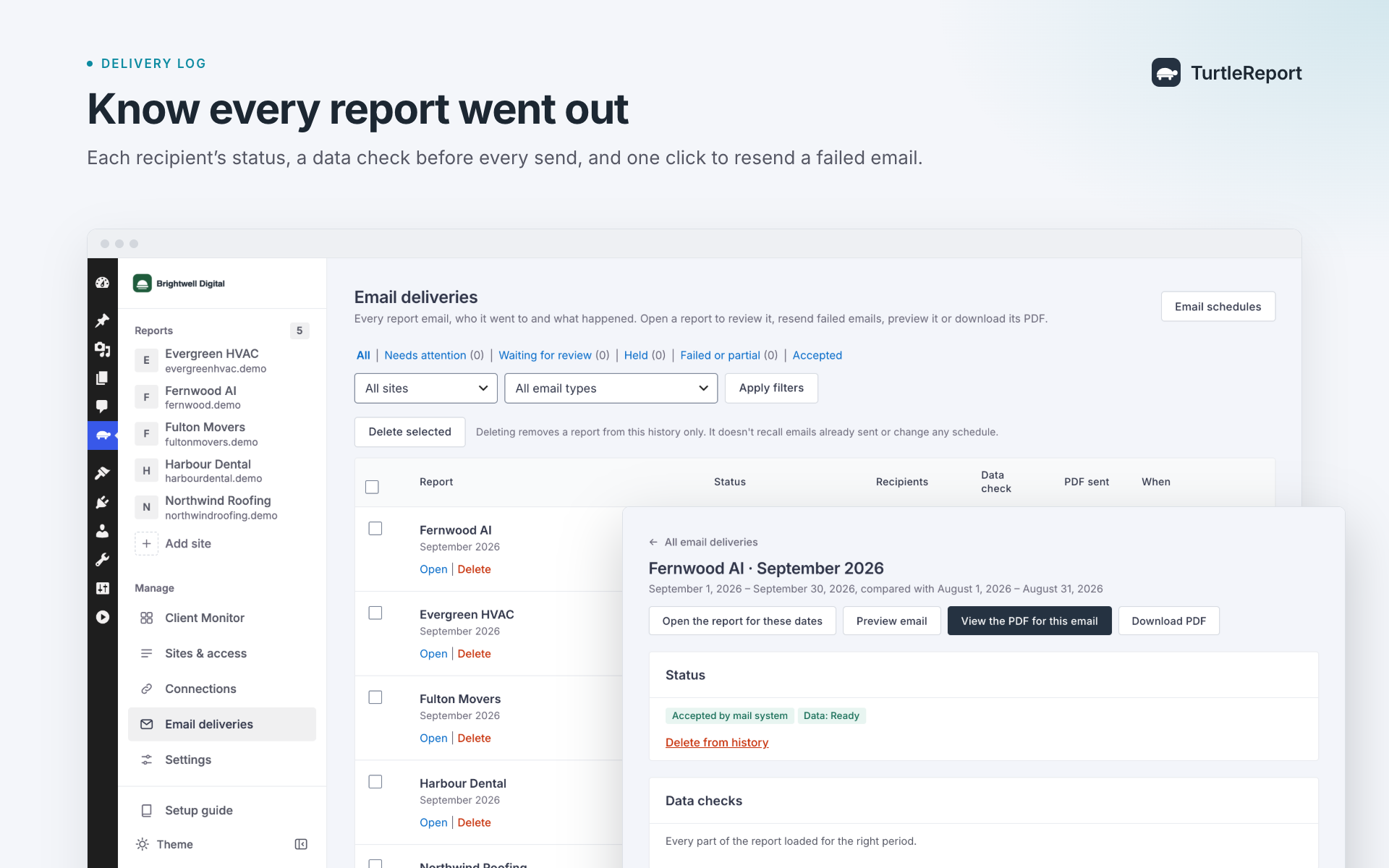This screenshot has height=868, width=1389.
Task: Check the Fernwood AI row checkbox
Action: [x=375, y=529]
